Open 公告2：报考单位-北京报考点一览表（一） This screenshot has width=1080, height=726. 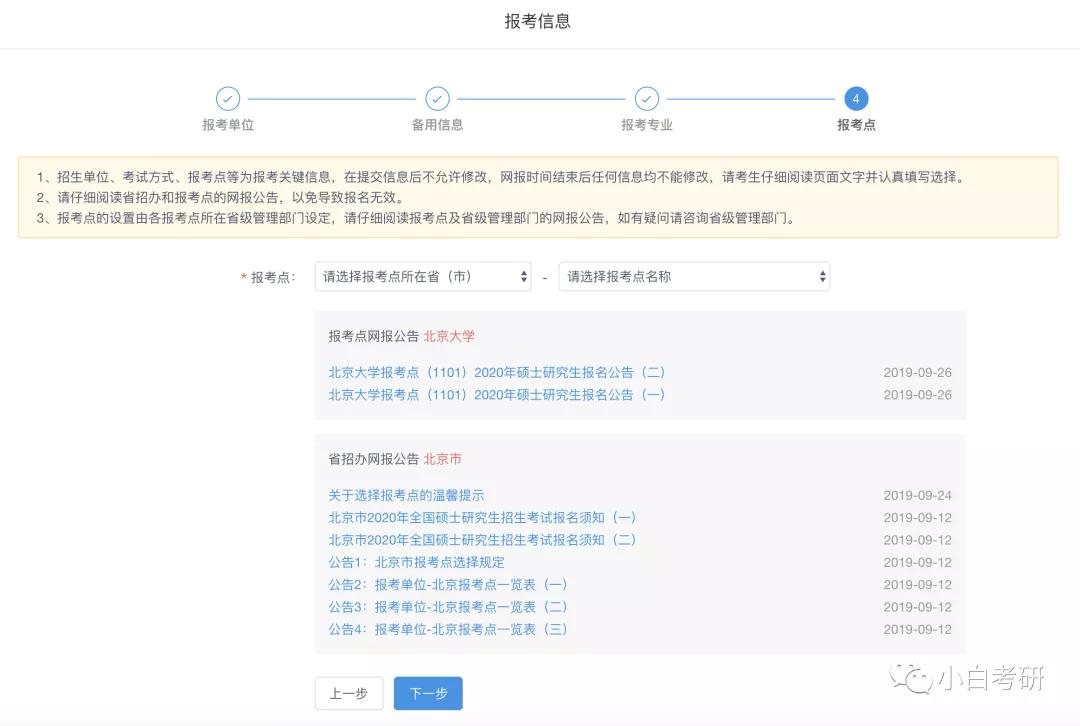448,585
